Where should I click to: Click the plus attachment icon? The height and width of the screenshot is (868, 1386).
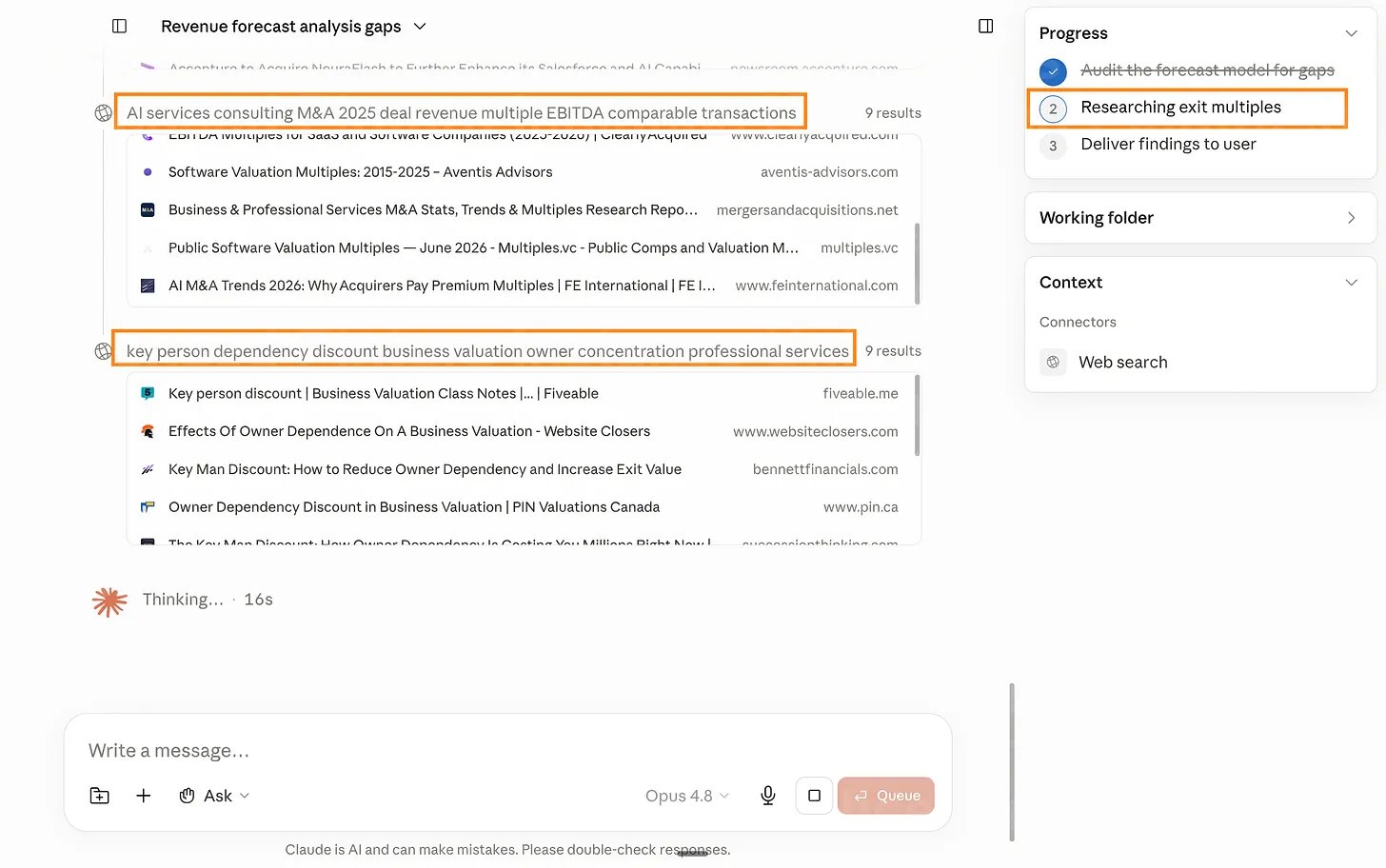pyautogui.click(x=144, y=796)
